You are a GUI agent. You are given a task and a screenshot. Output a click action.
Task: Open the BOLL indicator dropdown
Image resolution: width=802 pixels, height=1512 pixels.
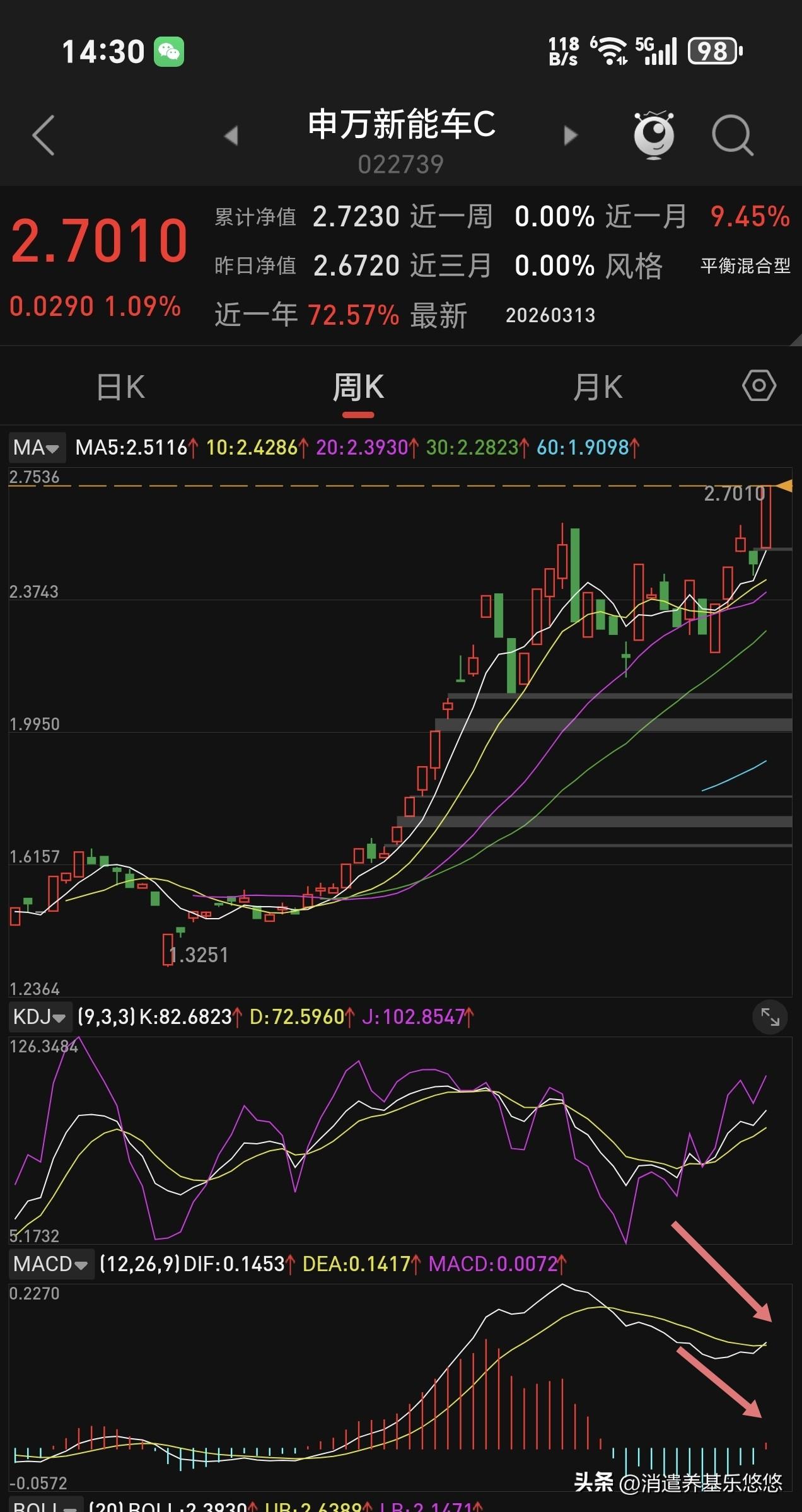point(46,1506)
